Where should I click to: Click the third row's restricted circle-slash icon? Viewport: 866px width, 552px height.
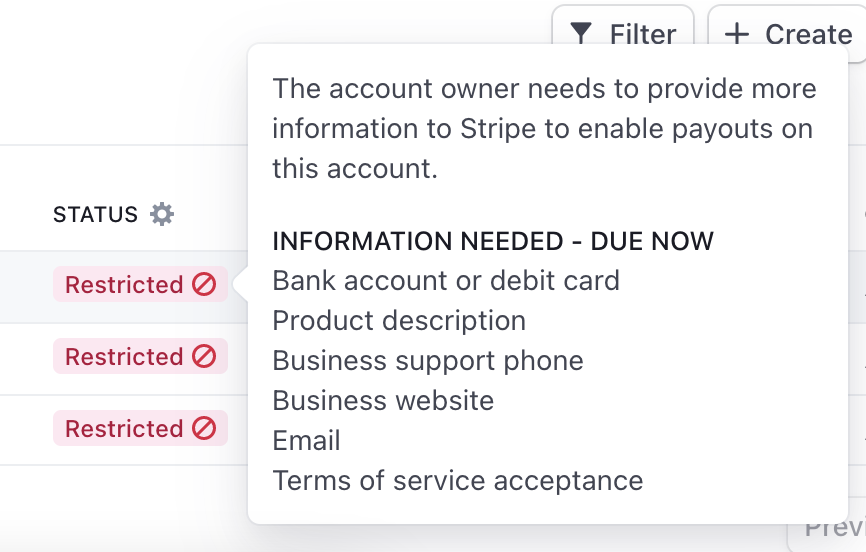coord(204,428)
